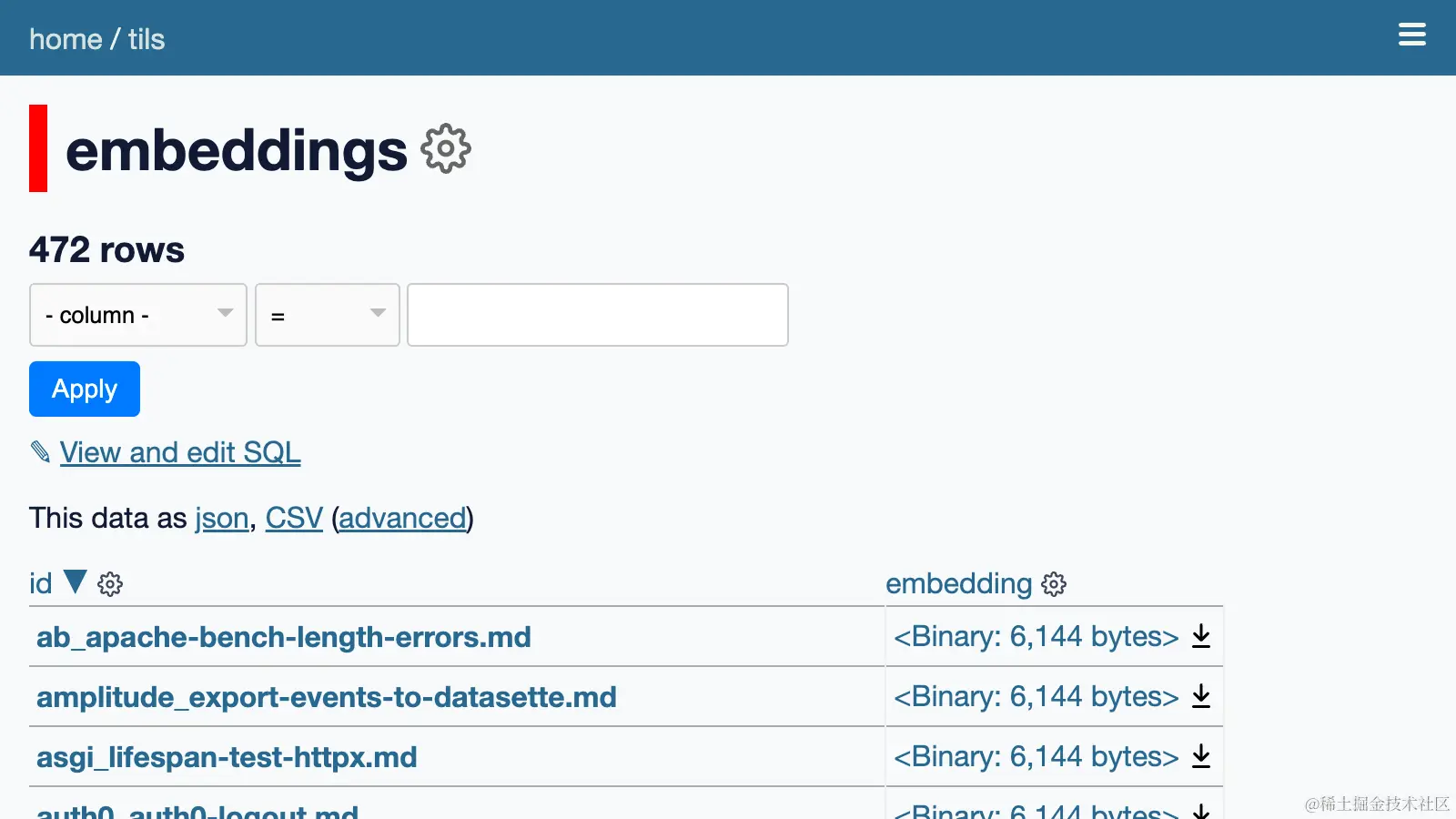
Task: Download binary for amplitude_export-events-to-datasette.md
Action: click(x=1200, y=696)
